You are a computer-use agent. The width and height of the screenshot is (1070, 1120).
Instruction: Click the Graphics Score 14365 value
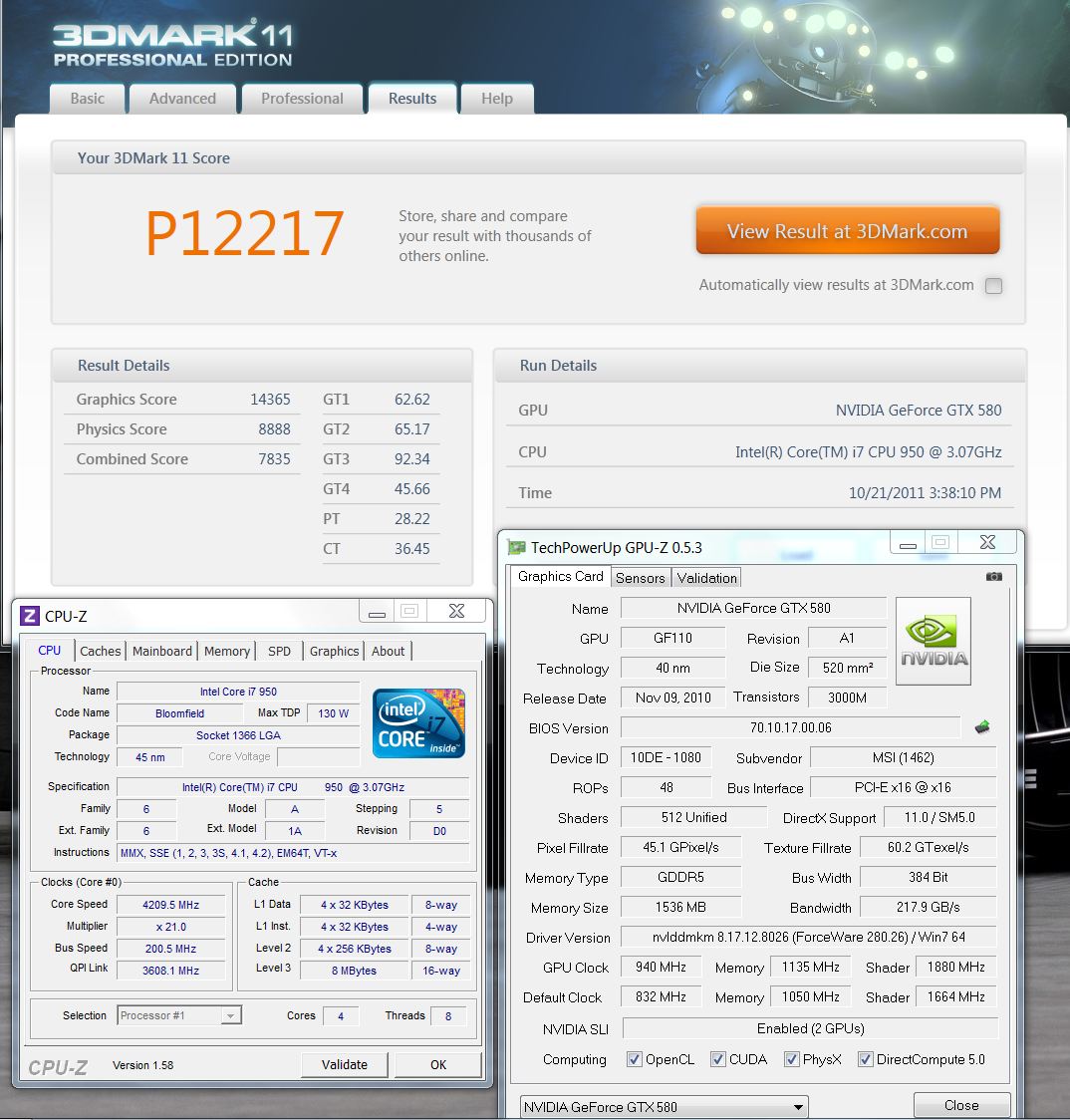(x=270, y=400)
